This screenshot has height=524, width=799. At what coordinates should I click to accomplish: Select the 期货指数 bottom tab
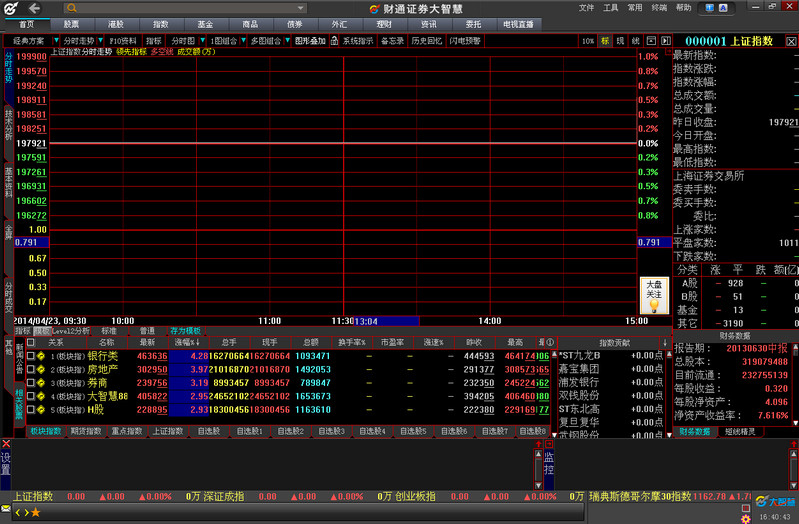click(x=86, y=431)
